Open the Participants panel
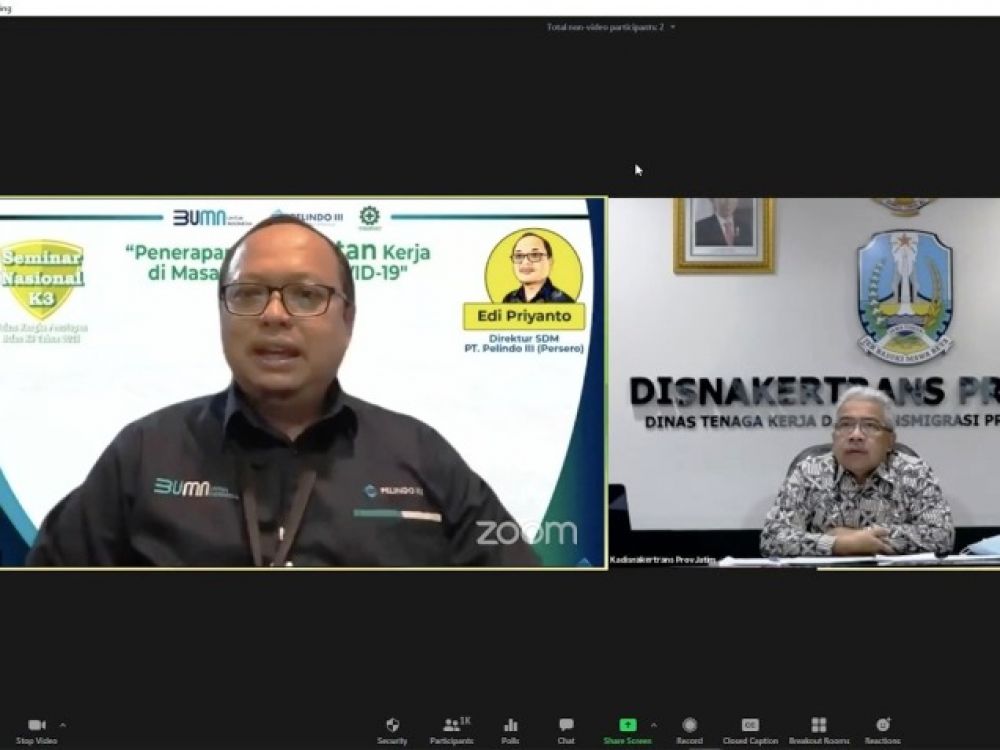 (451, 725)
